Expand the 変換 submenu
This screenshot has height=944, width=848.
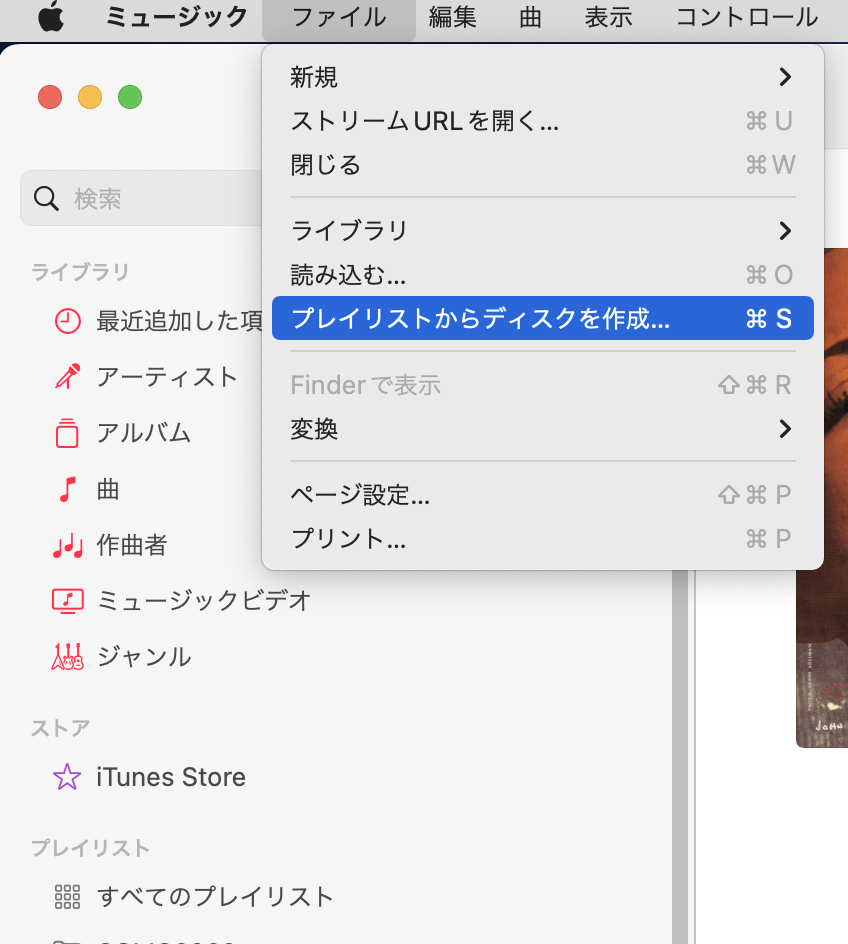pyautogui.click(x=543, y=429)
